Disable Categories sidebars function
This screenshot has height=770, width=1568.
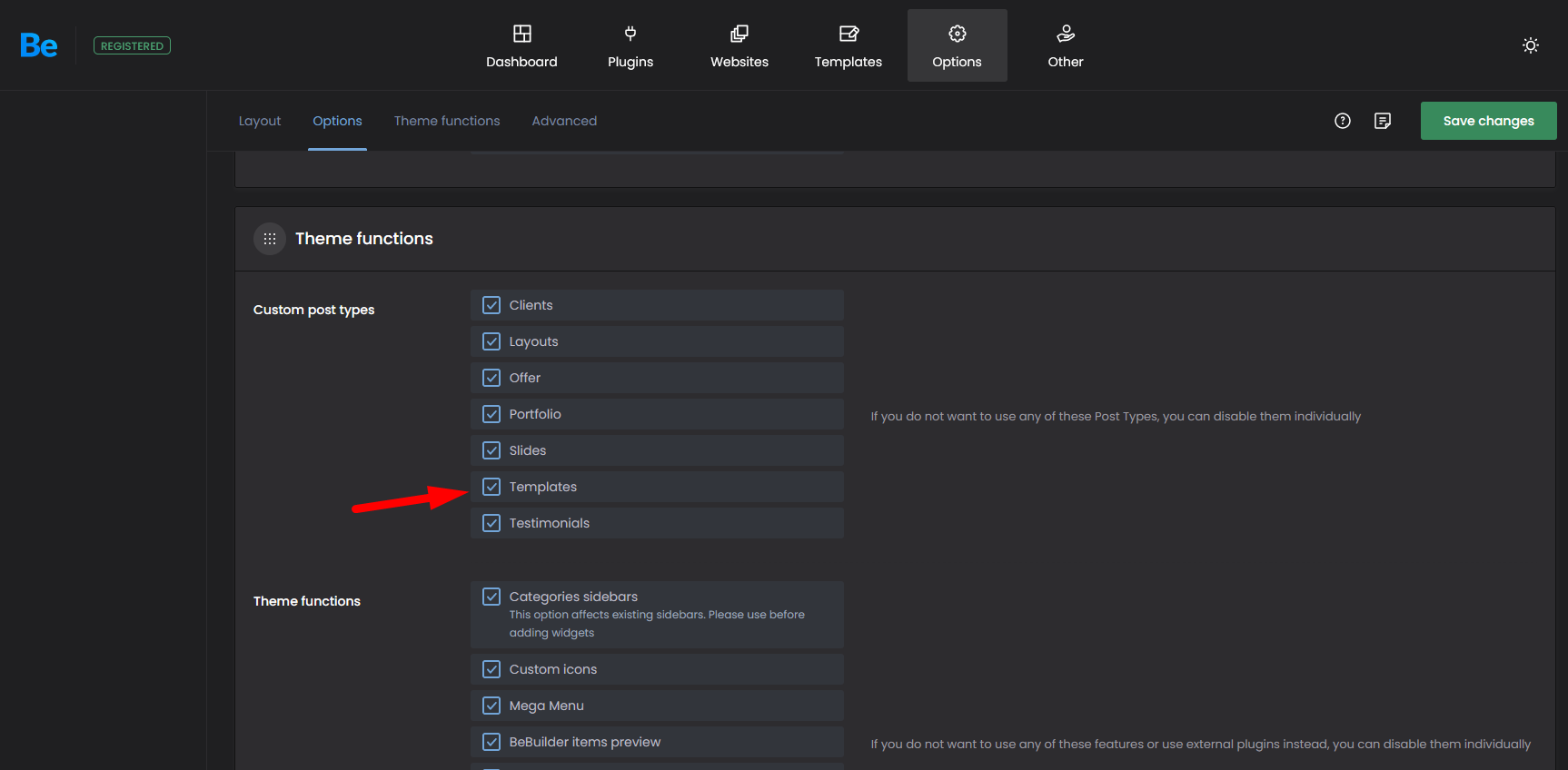tap(491, 597)
